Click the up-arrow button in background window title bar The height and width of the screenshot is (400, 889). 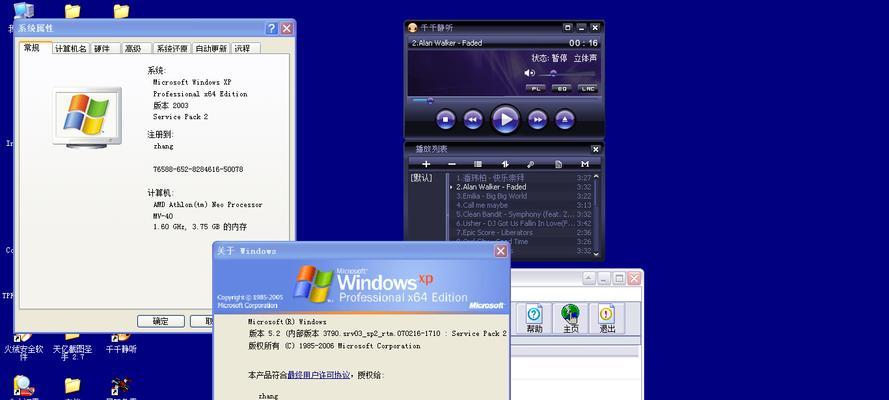(589, 278)
